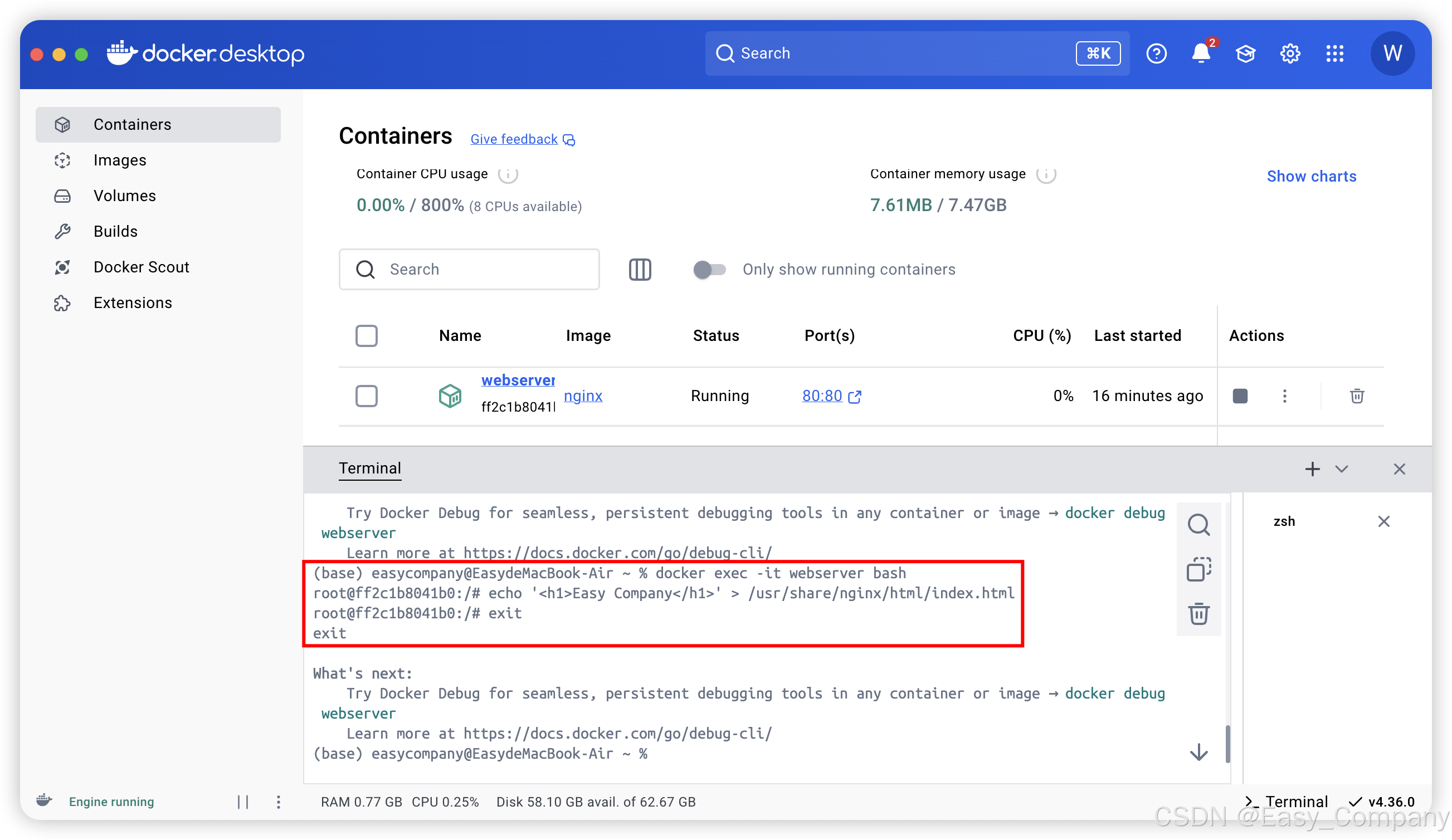Open the help question mark icon

coord(1156,53)
